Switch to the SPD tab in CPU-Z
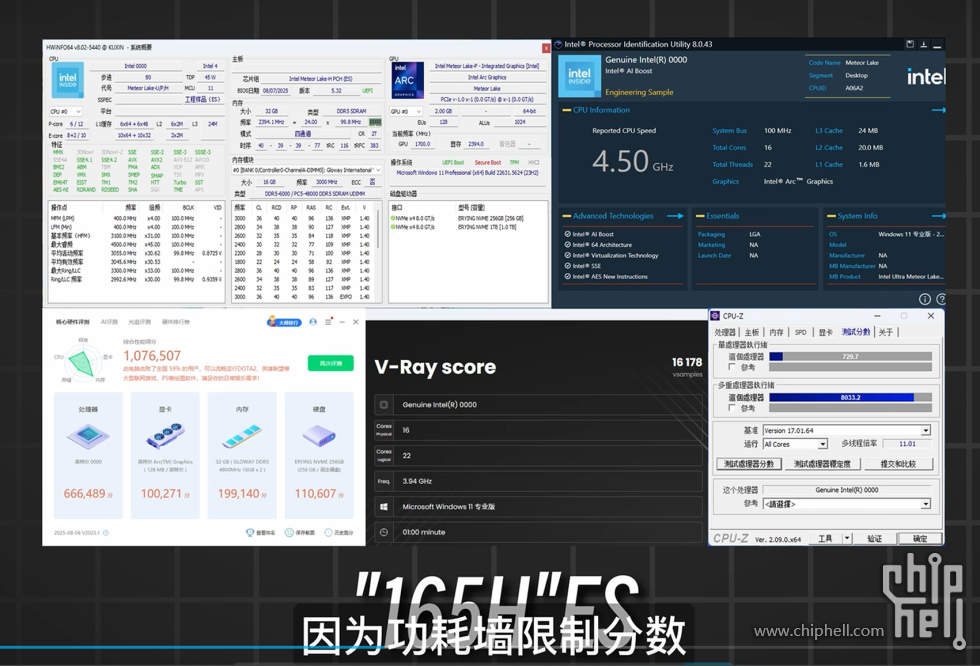Image resolution: width=980 pixels, height=666 pixels. click(x=801, y=332)
